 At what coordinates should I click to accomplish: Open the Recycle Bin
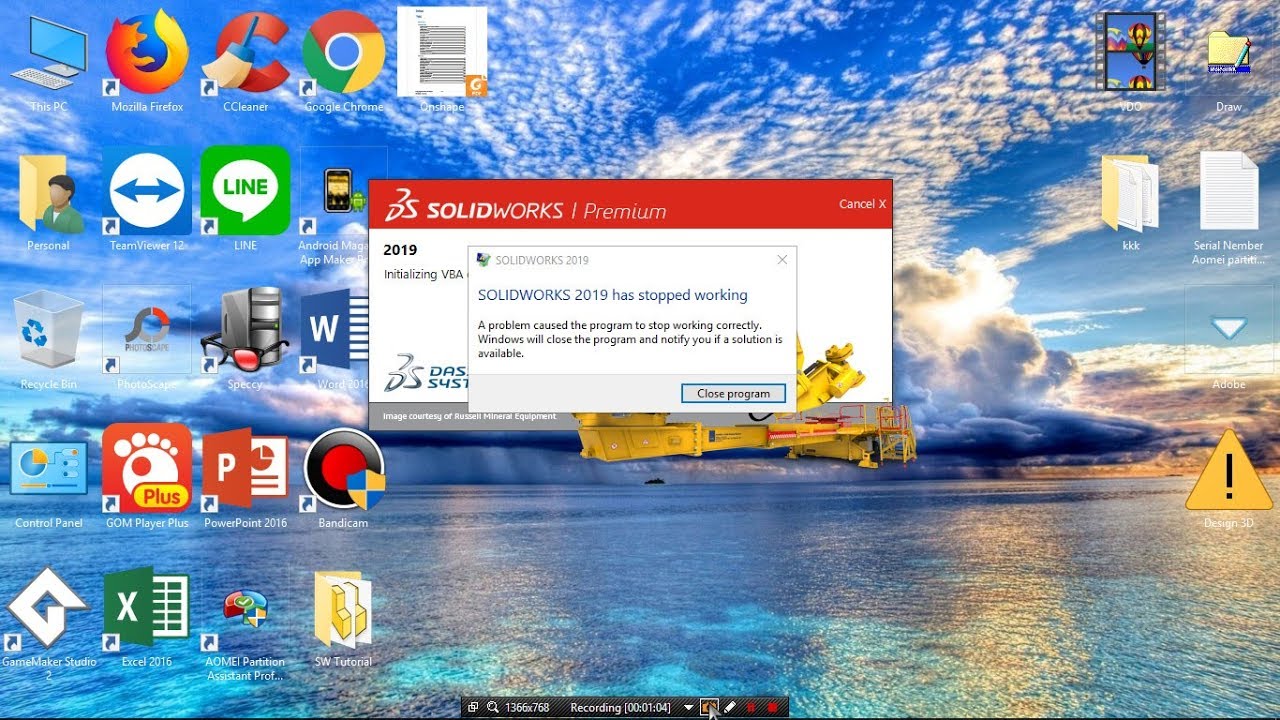pos(47,340)
